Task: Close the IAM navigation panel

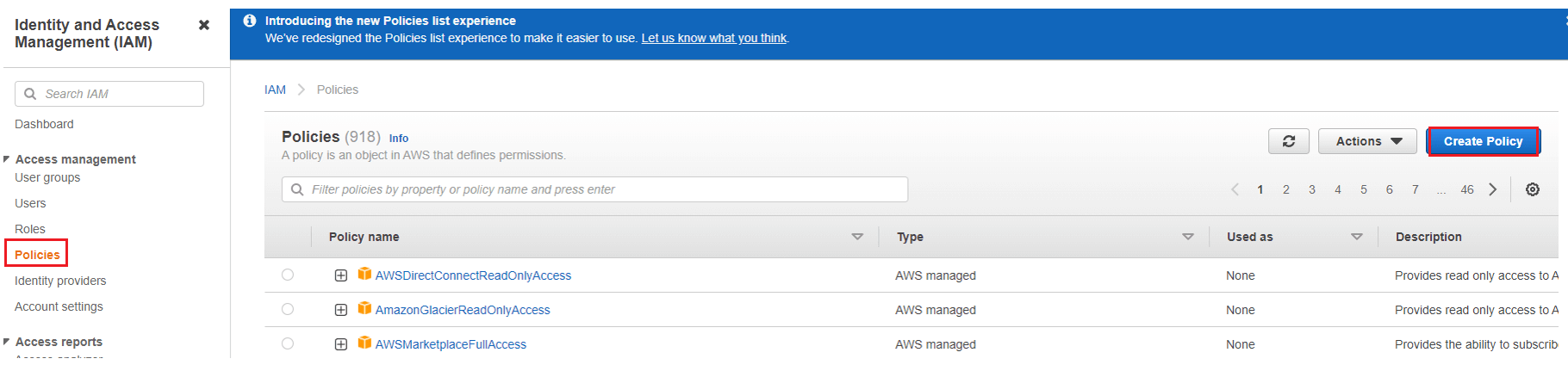Action: [x=204, y=25]
